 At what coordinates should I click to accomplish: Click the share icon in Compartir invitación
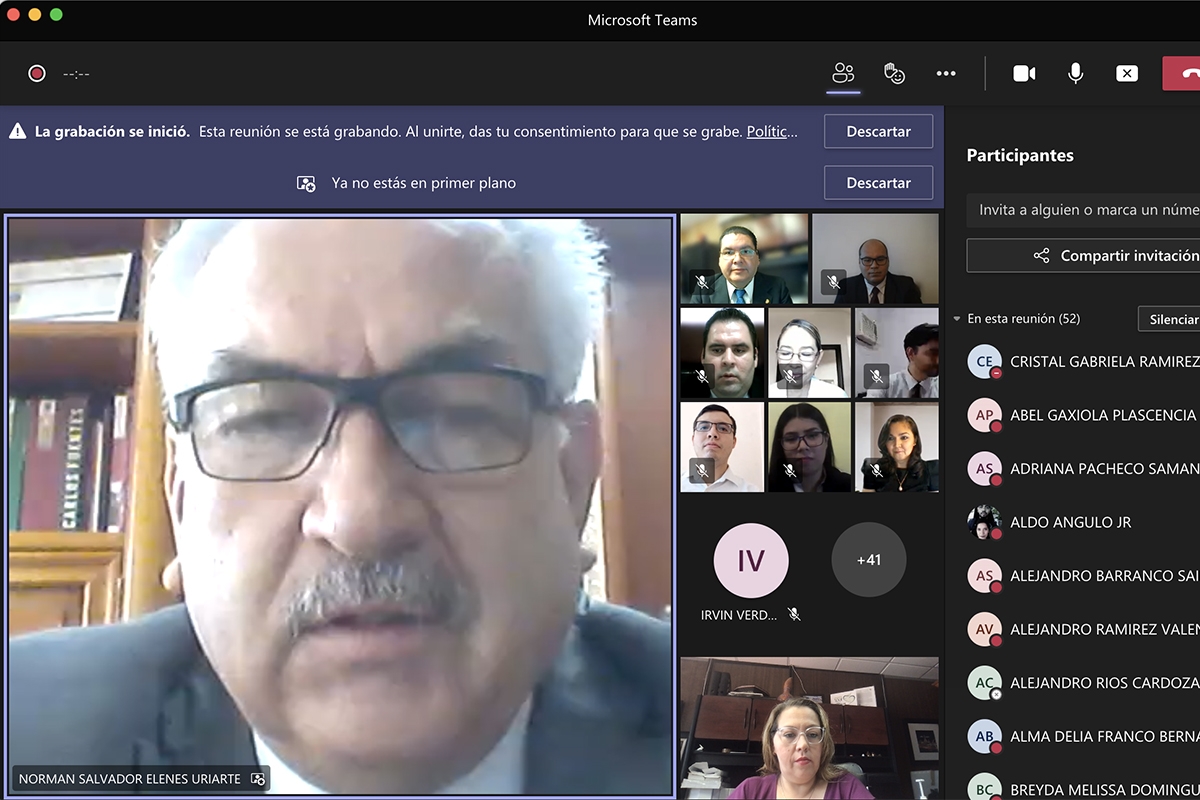pyautogui.click(x=1041, y=256)
